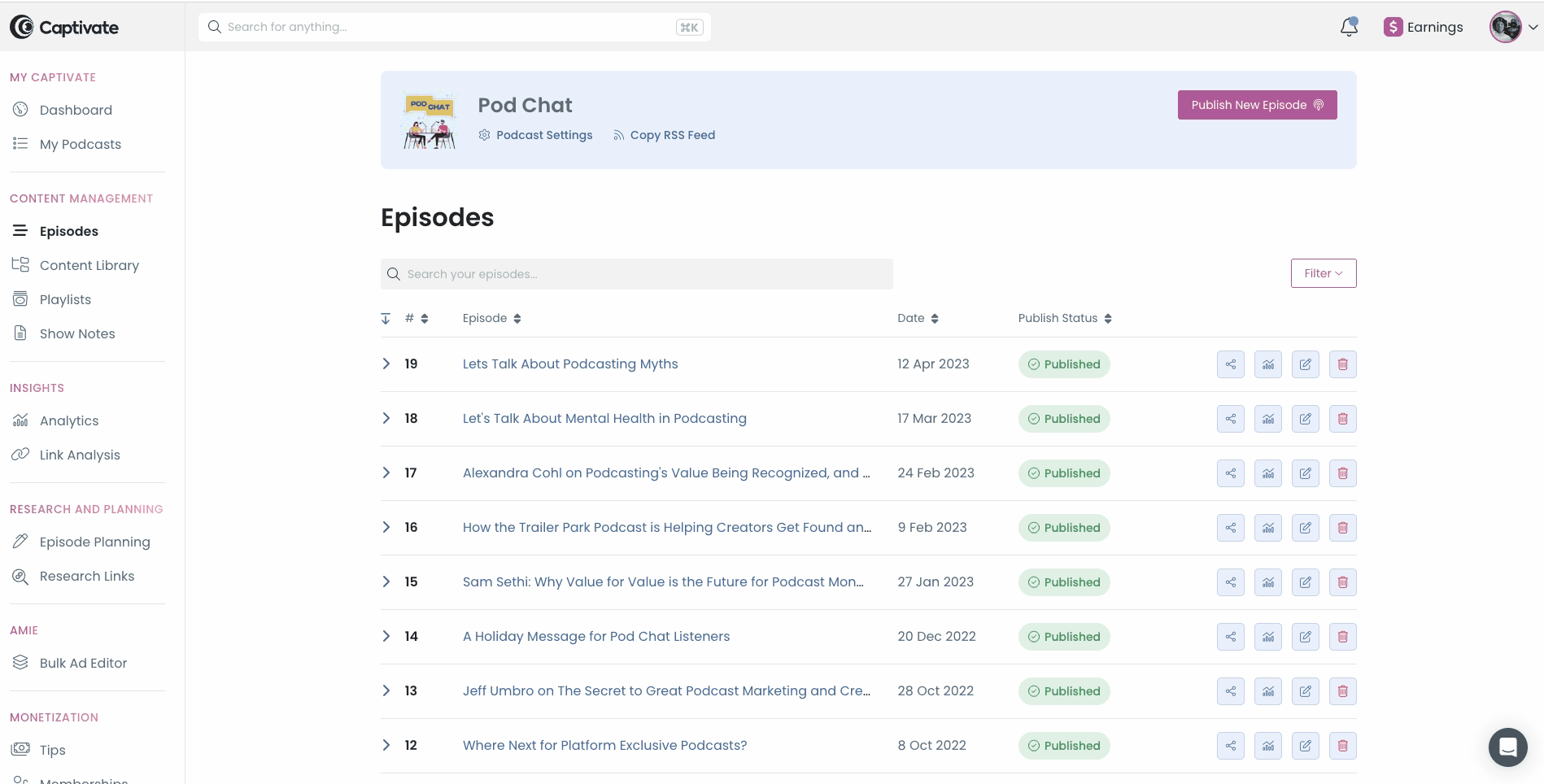Open the chat support bubble

point(1507,747)
